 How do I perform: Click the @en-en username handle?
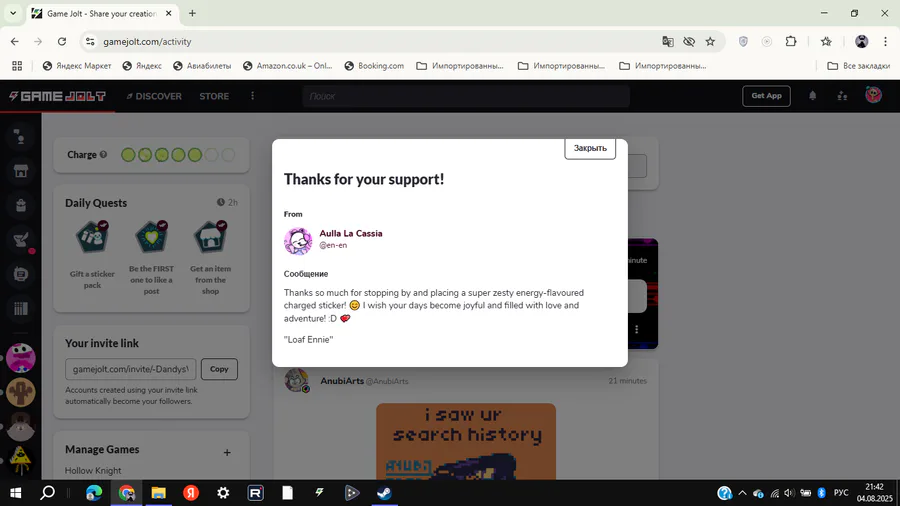pos(333,245)
